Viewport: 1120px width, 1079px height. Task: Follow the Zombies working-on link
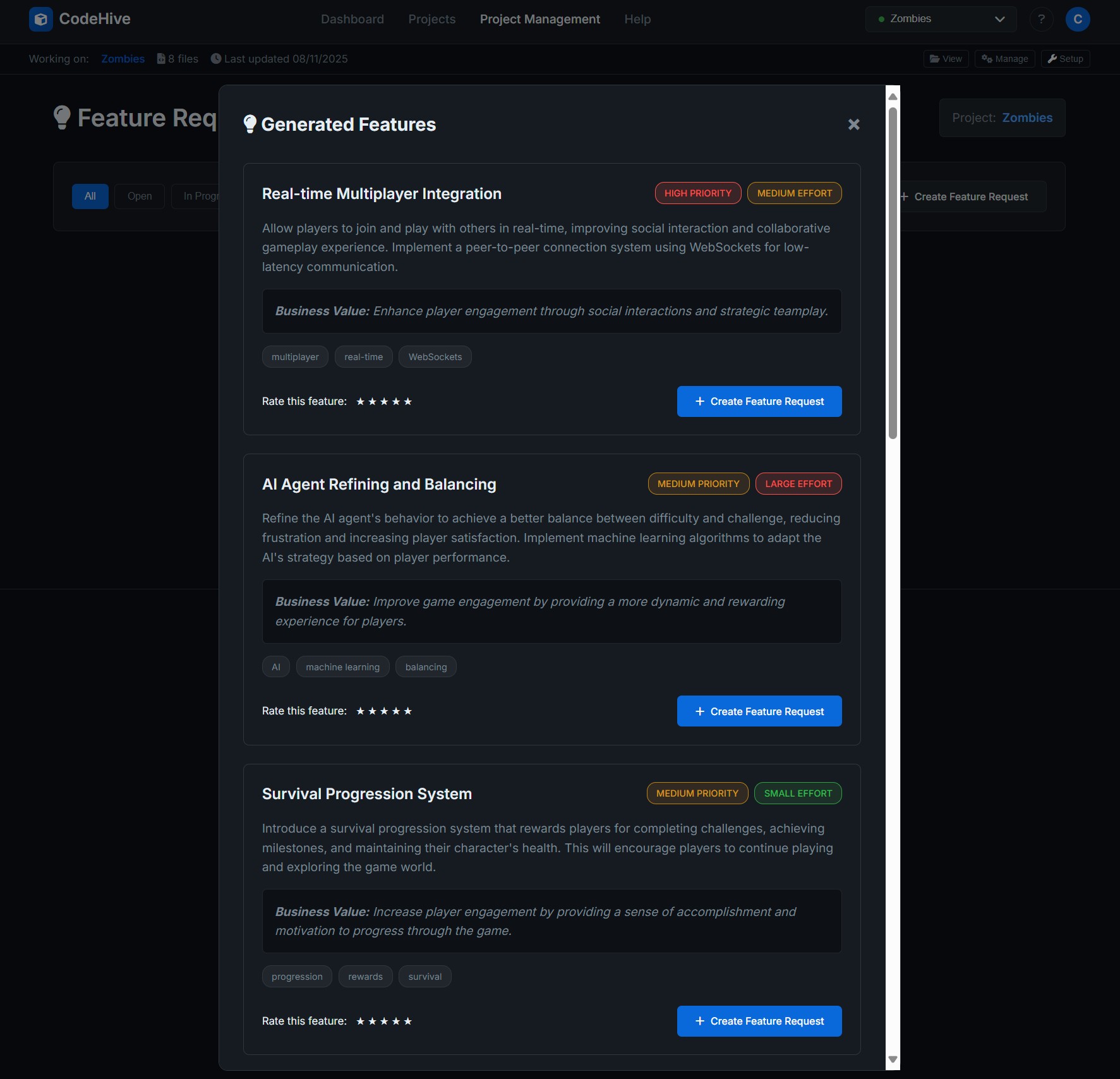[x=123, y=58]
